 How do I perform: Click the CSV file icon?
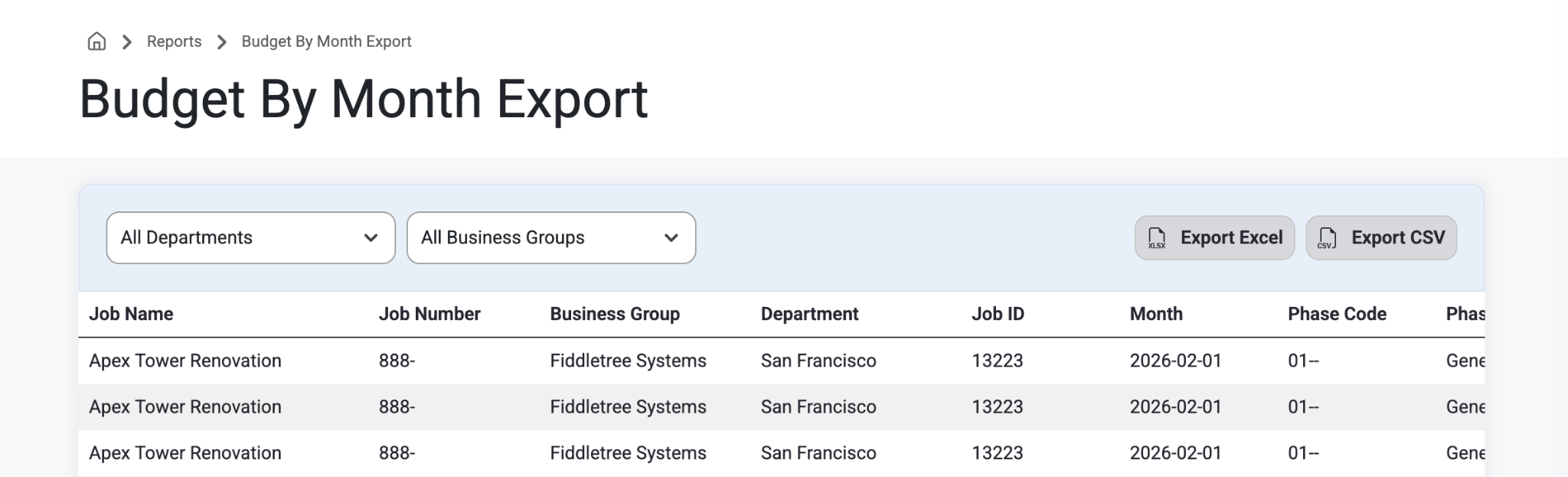click(x=1327, y=238)
